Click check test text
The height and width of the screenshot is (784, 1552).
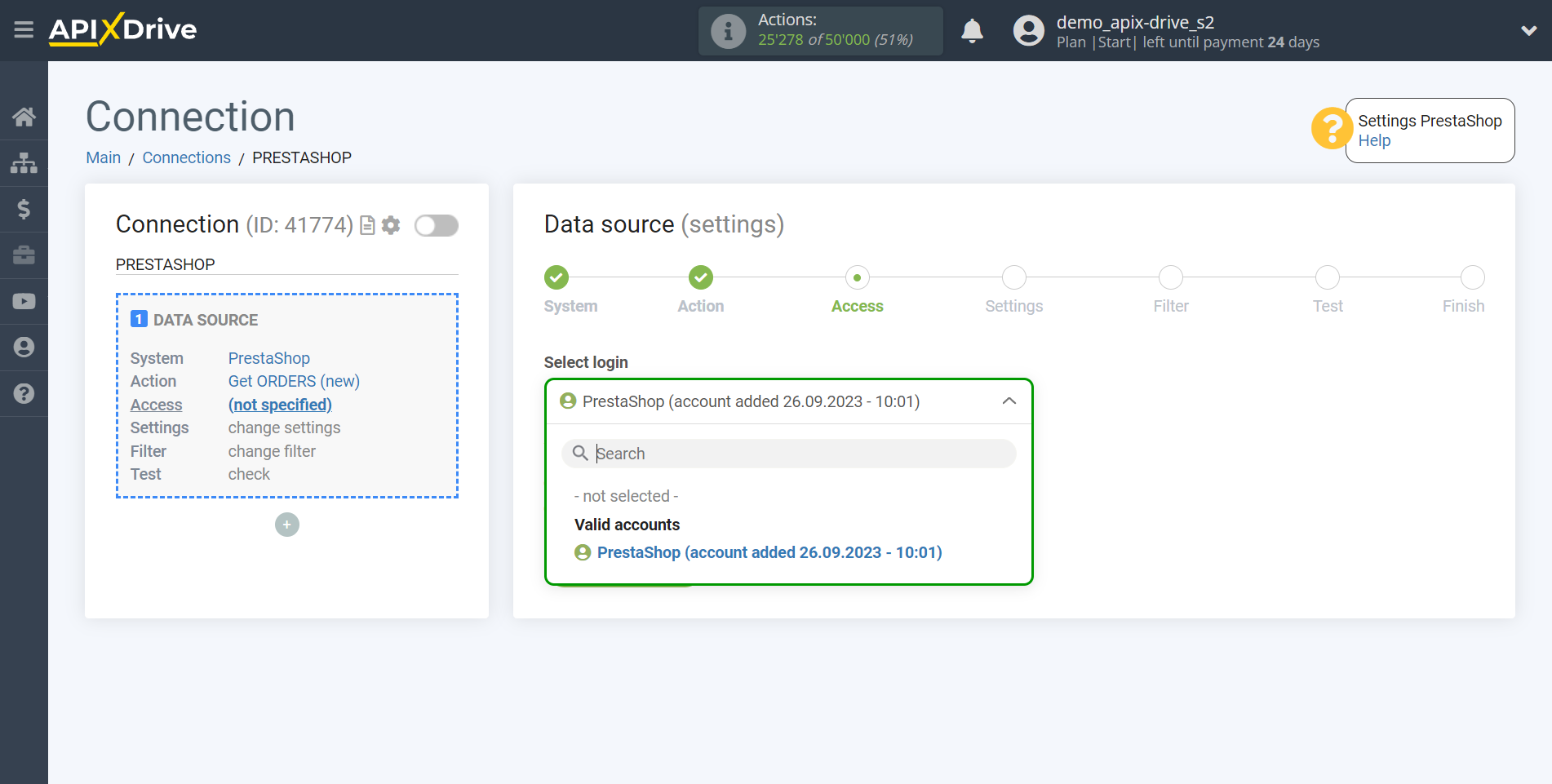pyautogui.click(x=249, y=474)
